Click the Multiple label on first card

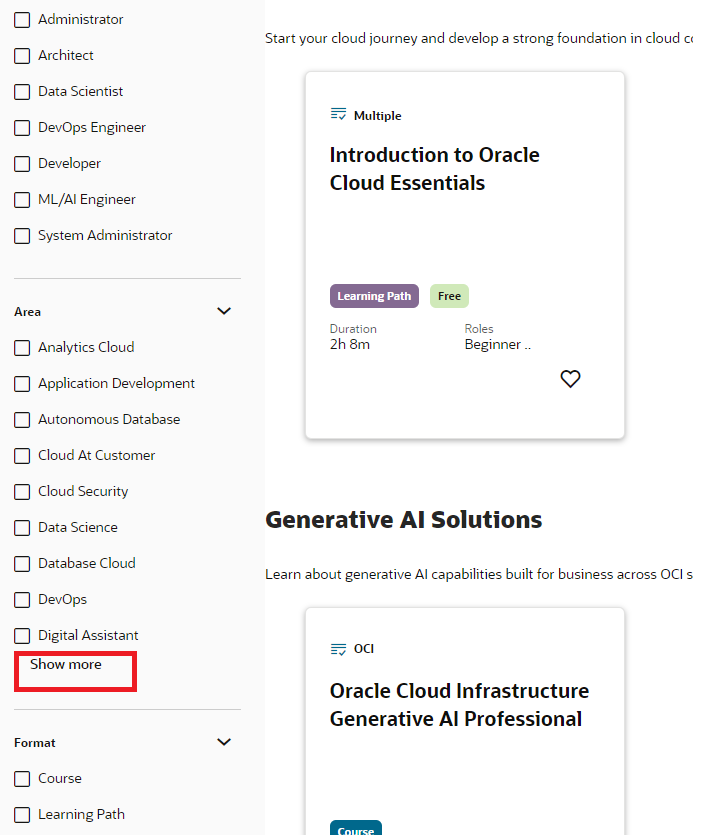[377, 116]
